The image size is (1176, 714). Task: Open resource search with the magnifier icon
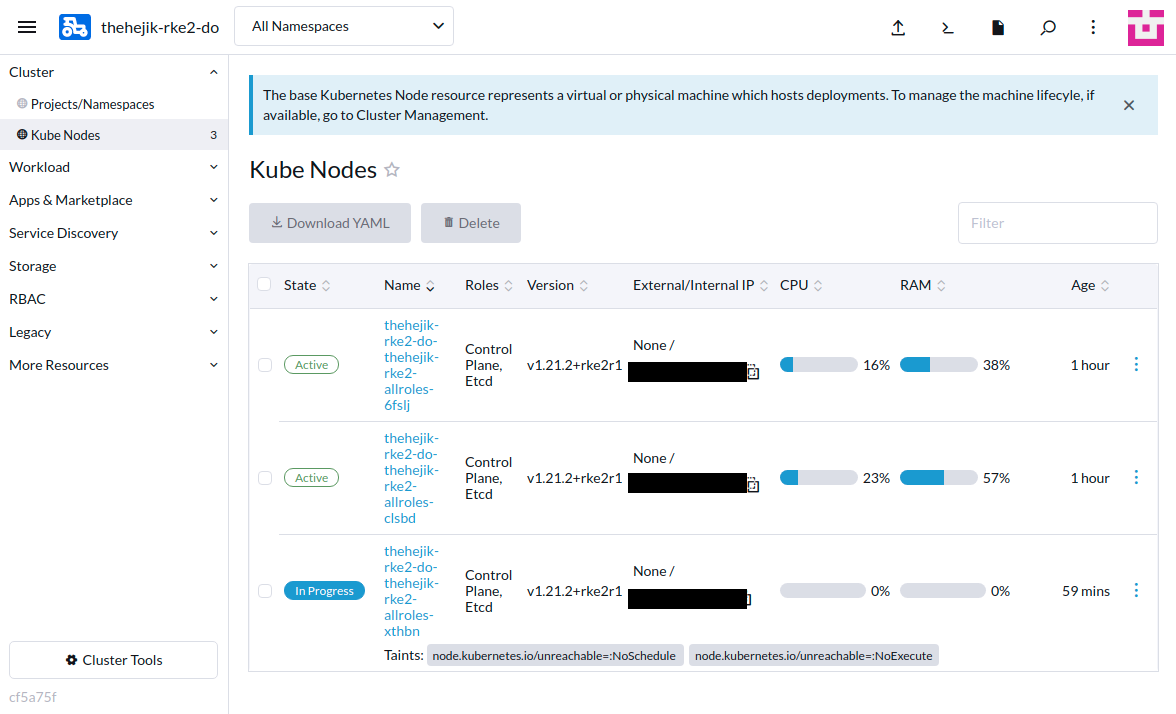pyautogui.click(x=1048, y=27)
